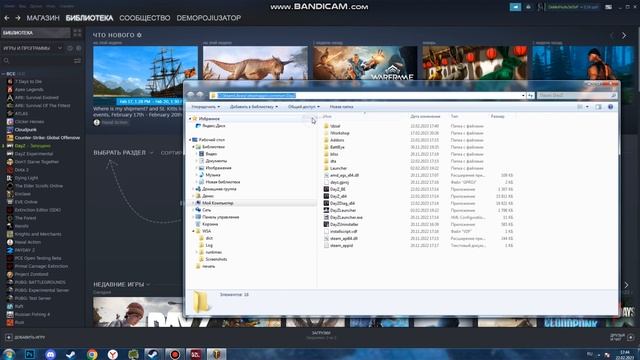The width and height of the screenshot is (640, 360).
Task: Go forward with Steam's forward arrow
Action: [x=18, y=18]
